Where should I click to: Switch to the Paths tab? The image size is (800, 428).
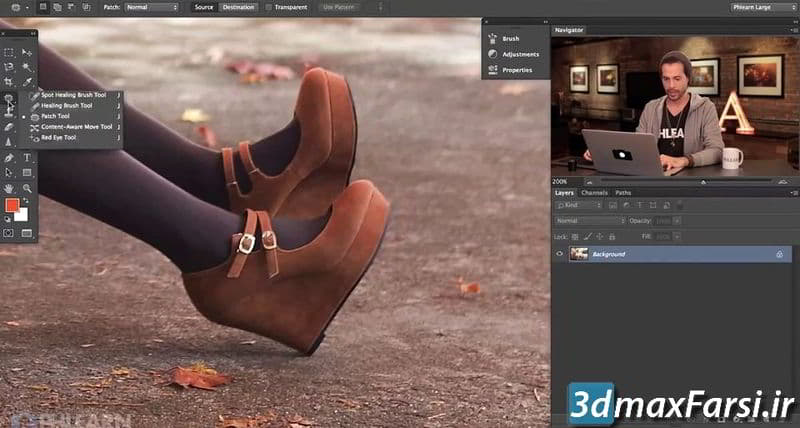[623, 193]
